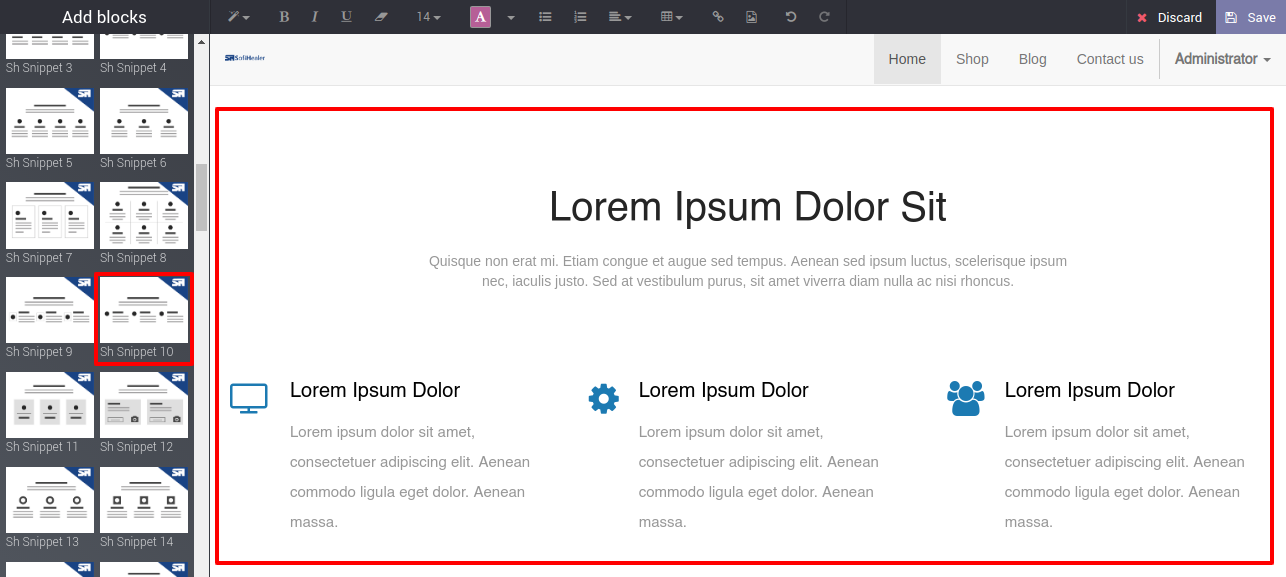1286x577 pixels.
Task: Expand the Administrator user dropdown
Action: click(x=1222, y=59)
